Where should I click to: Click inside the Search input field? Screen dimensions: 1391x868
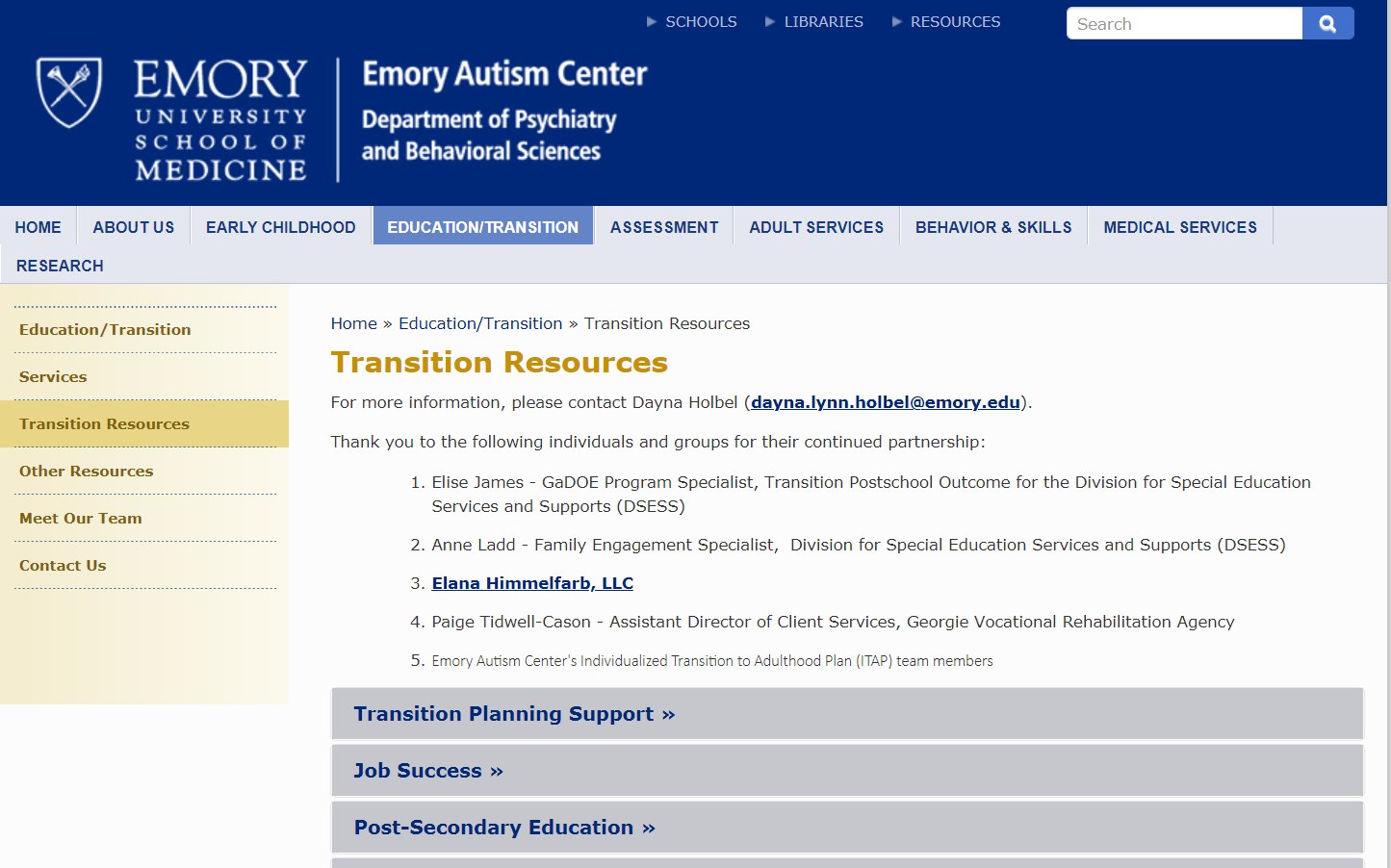1184,23
